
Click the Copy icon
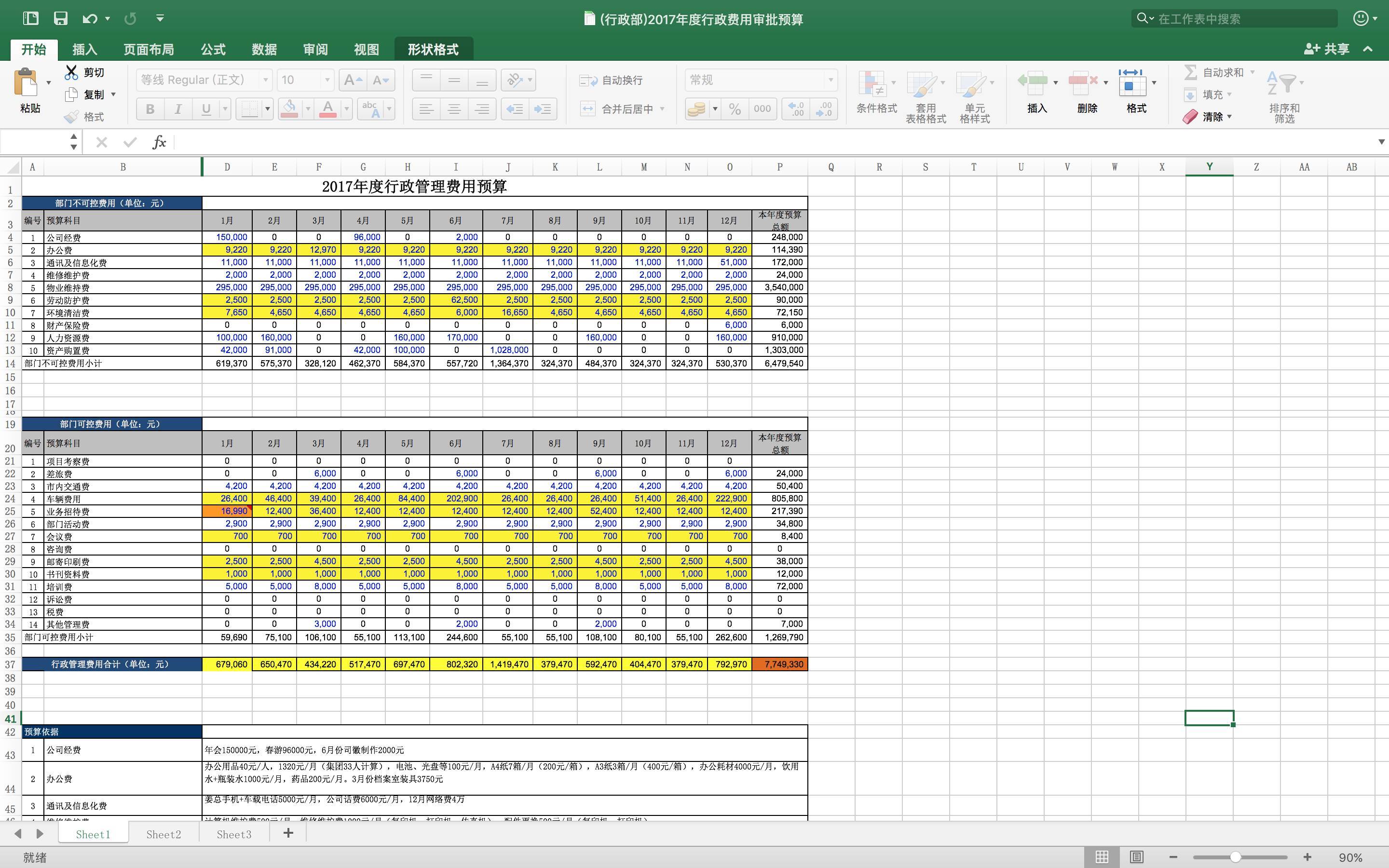[71, 95]
